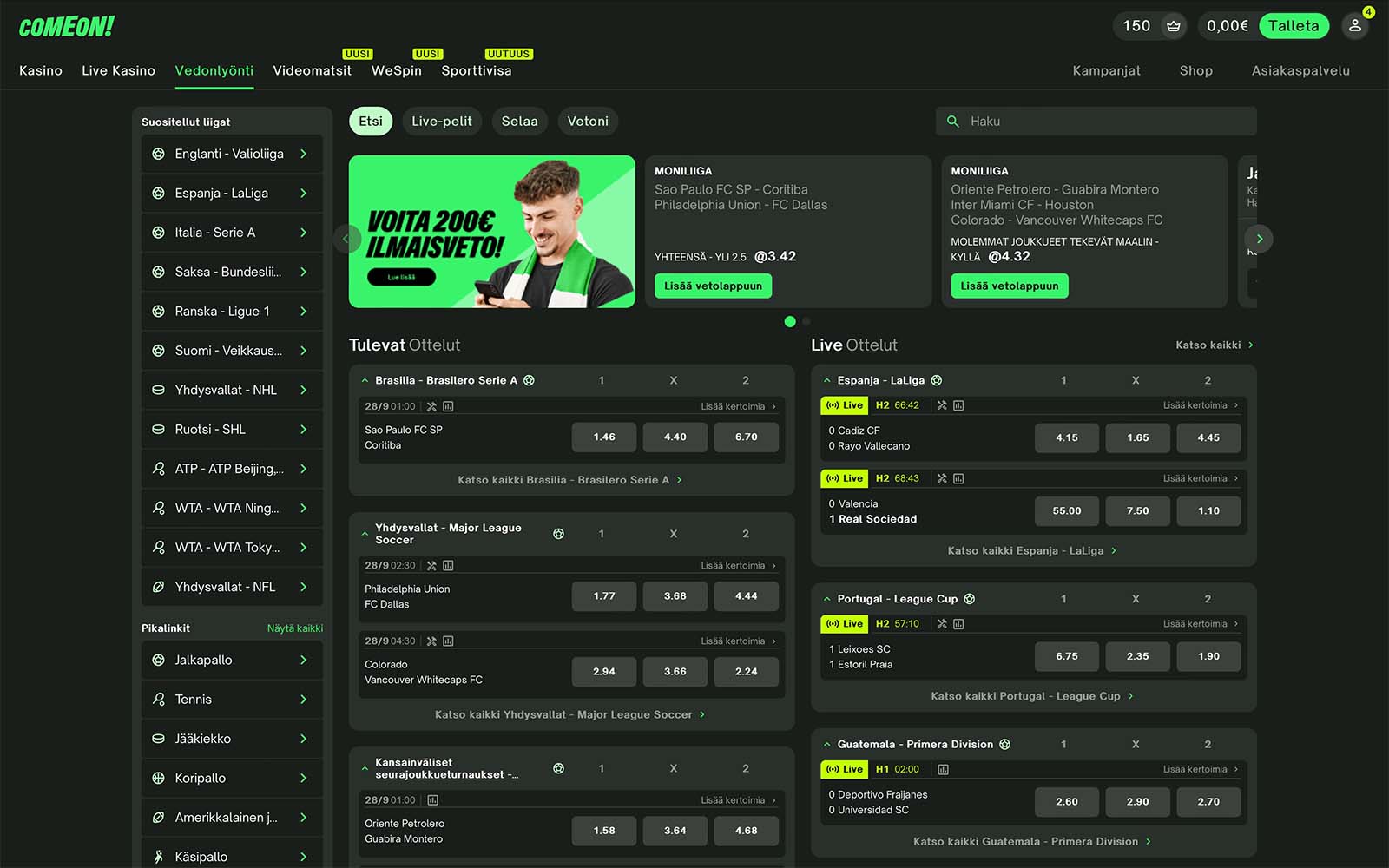Click football icon beside Yhdysvallat - NFL
Image resolution: width=1389 pixels, height=868 pixels.
click(158, 587)
